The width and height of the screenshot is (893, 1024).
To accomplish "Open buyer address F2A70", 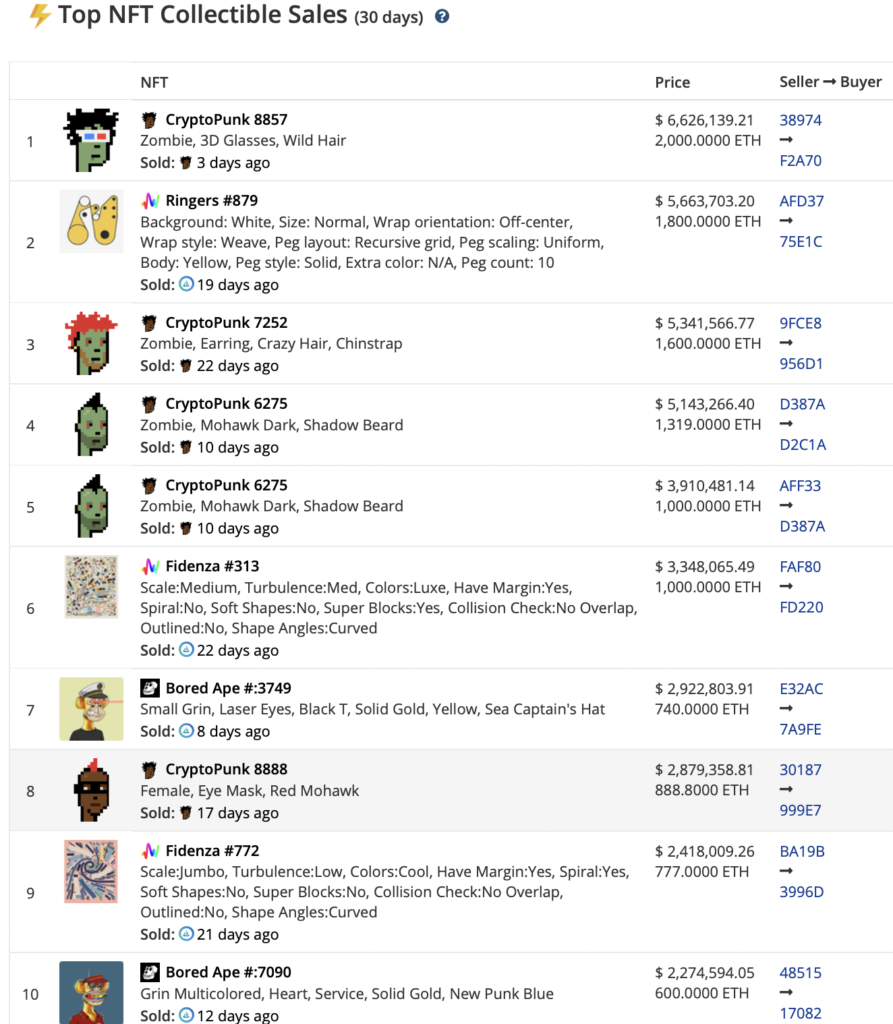I will pos(801,161).
